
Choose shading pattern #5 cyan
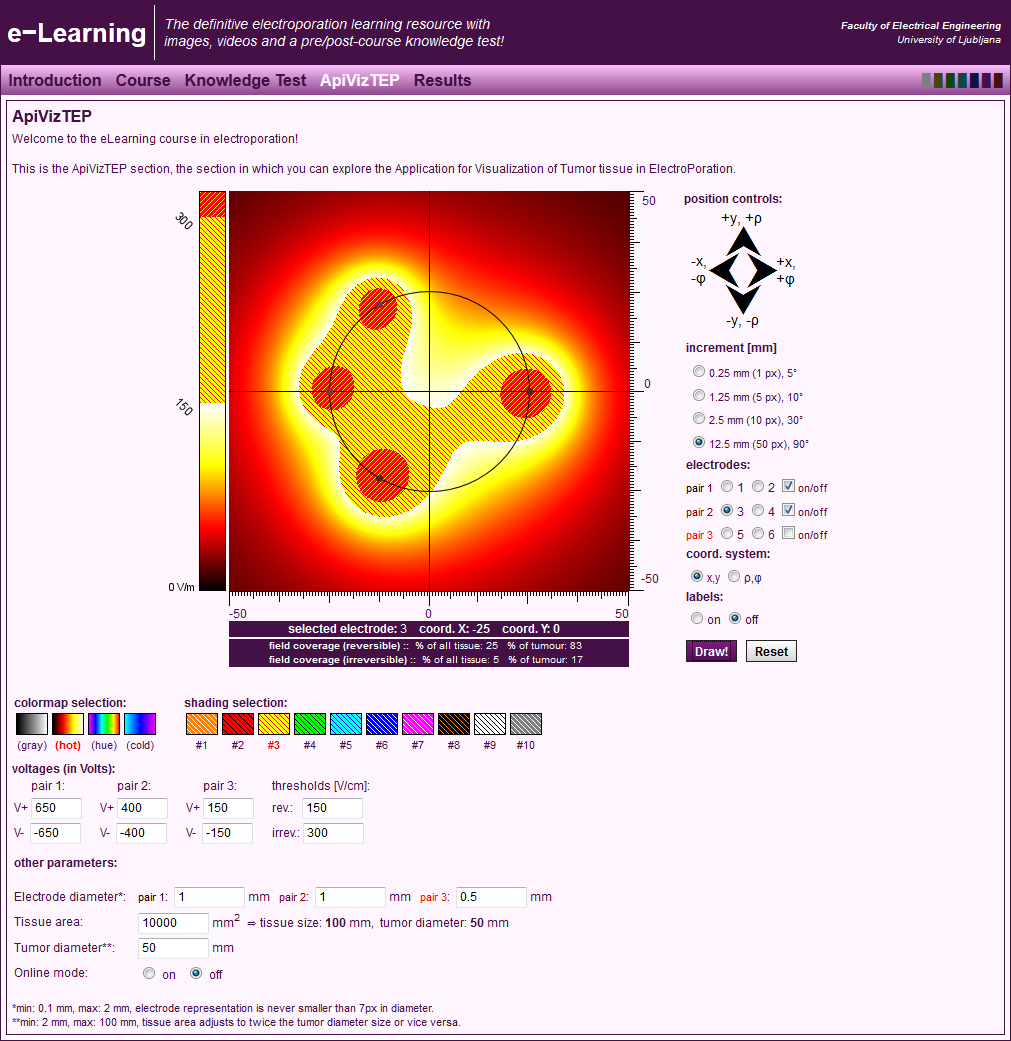pos(346,724)
